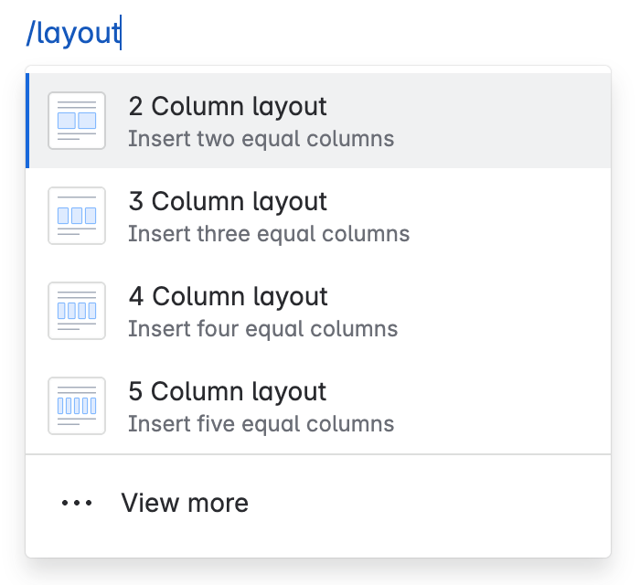Image resolution: width=640 pixels, height=585 pixels.
Task: Click "Insert five equal columns" subtitle
Action: [x=261, y=424]
